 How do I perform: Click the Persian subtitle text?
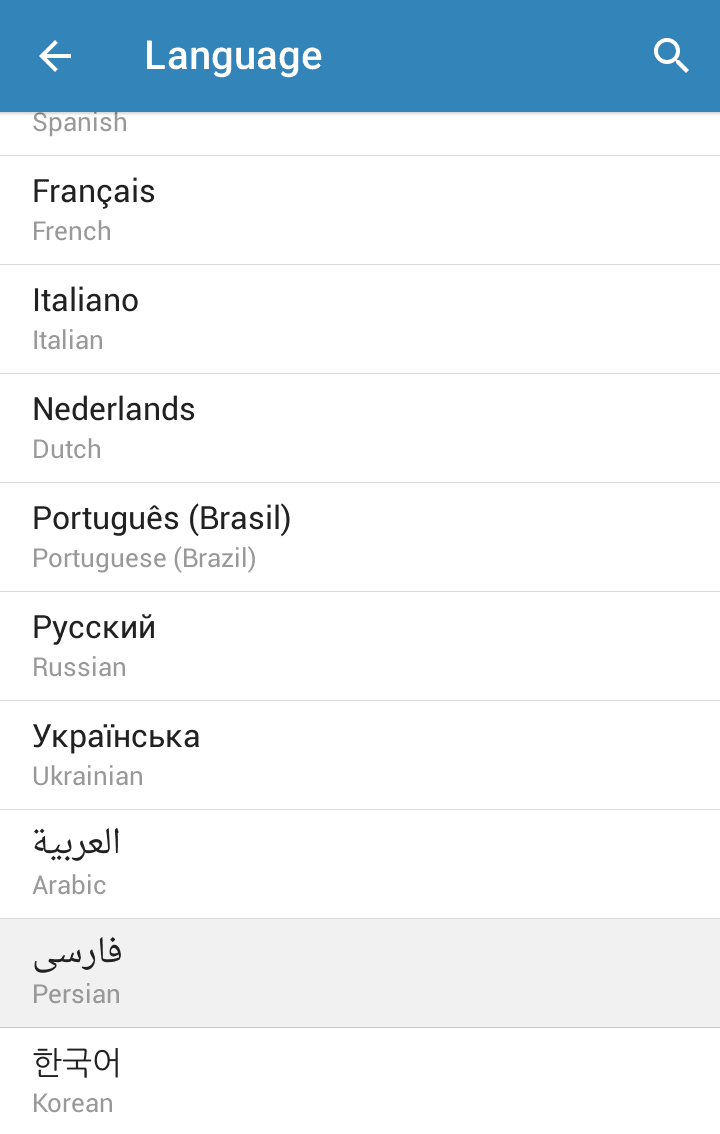[76, 994]
